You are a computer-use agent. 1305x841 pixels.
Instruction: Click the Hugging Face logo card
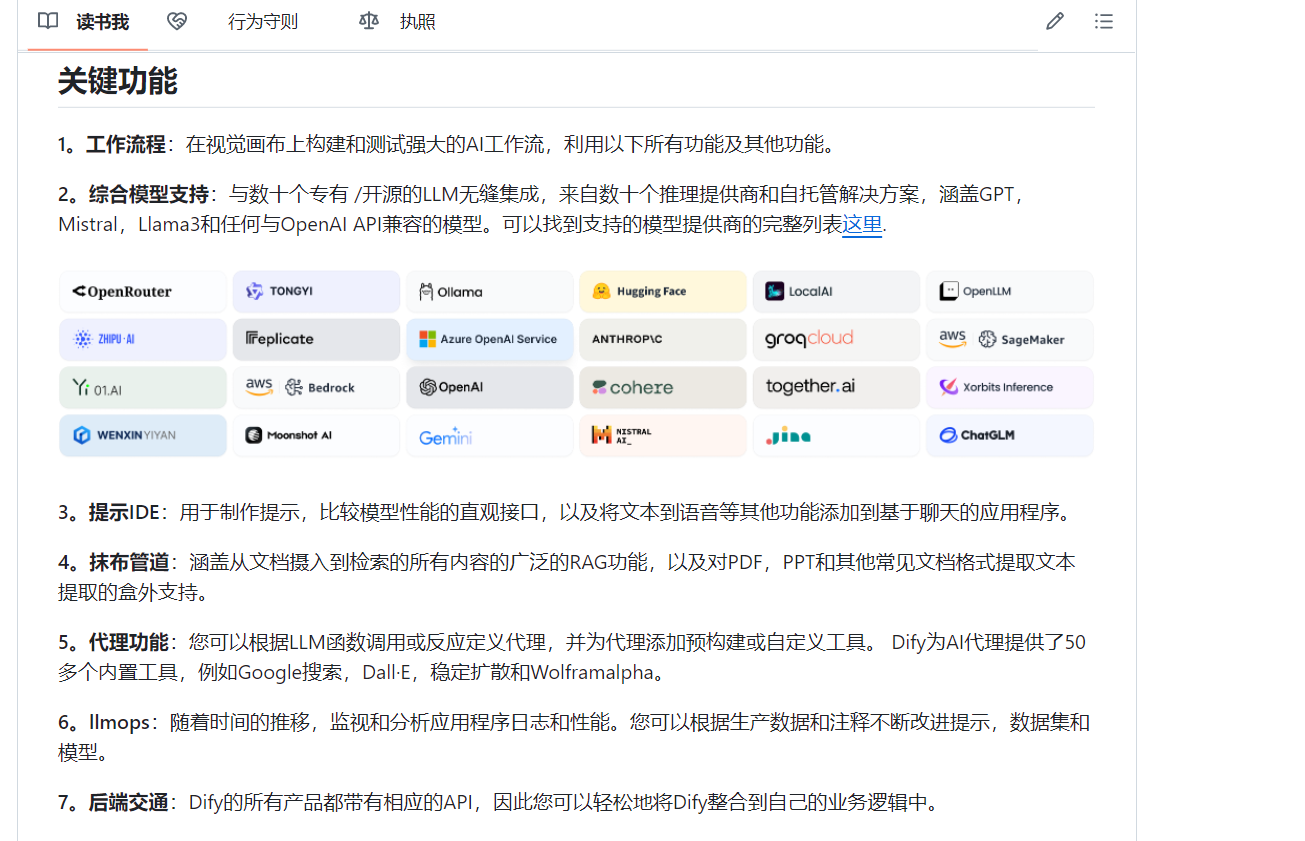click(x=663, y=291)
